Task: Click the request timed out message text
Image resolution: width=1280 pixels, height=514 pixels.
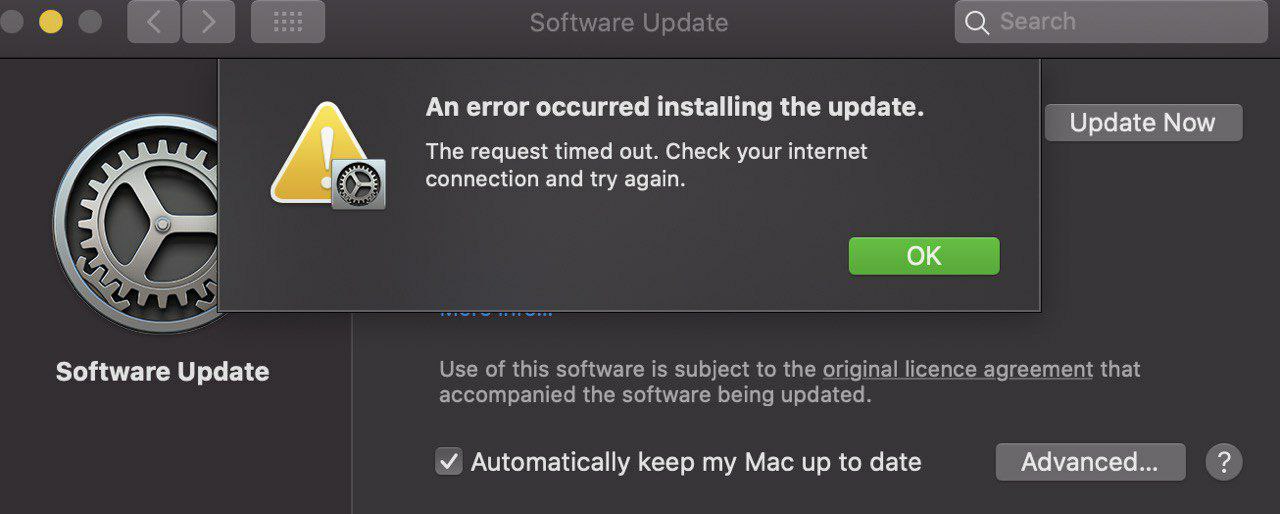Action: point(647,166)
